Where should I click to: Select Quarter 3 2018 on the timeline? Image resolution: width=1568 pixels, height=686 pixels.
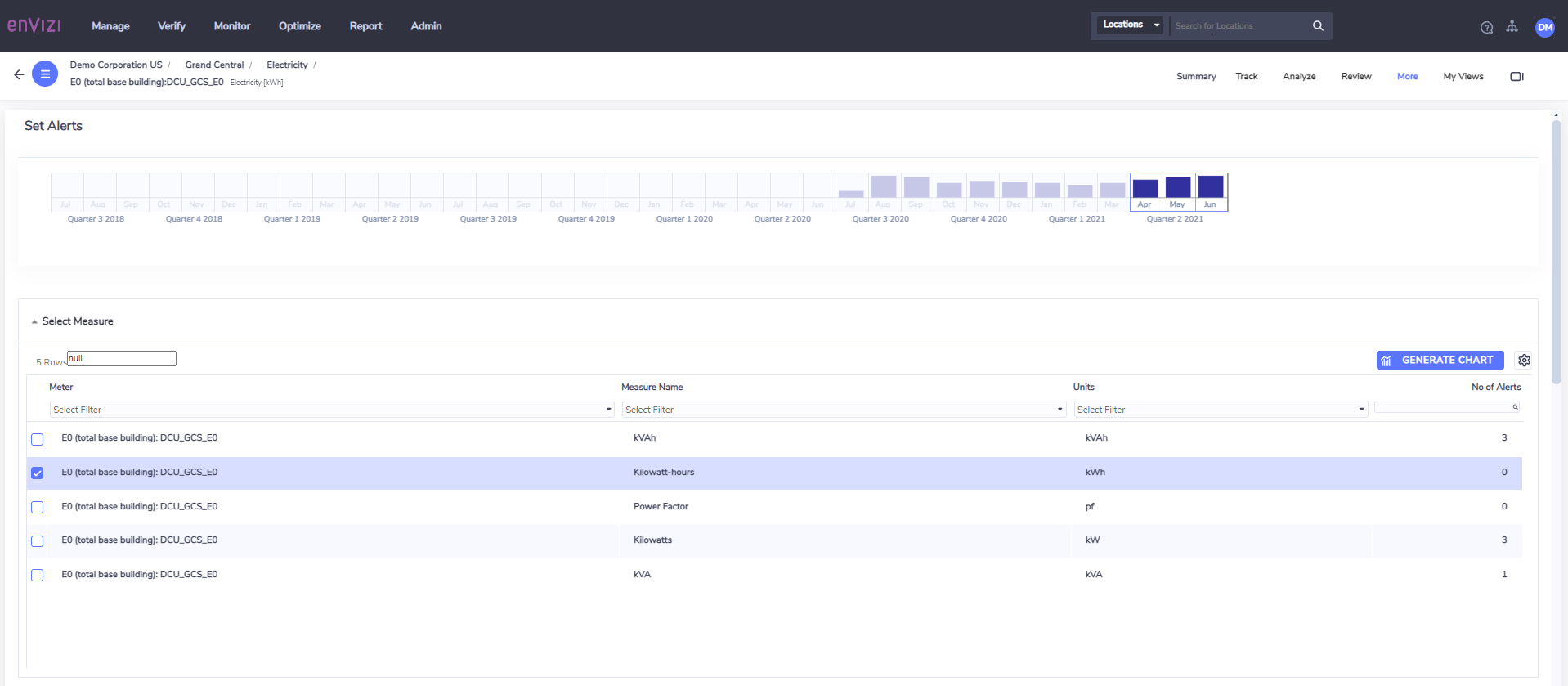pyautogui.click(x=96, y=219)
